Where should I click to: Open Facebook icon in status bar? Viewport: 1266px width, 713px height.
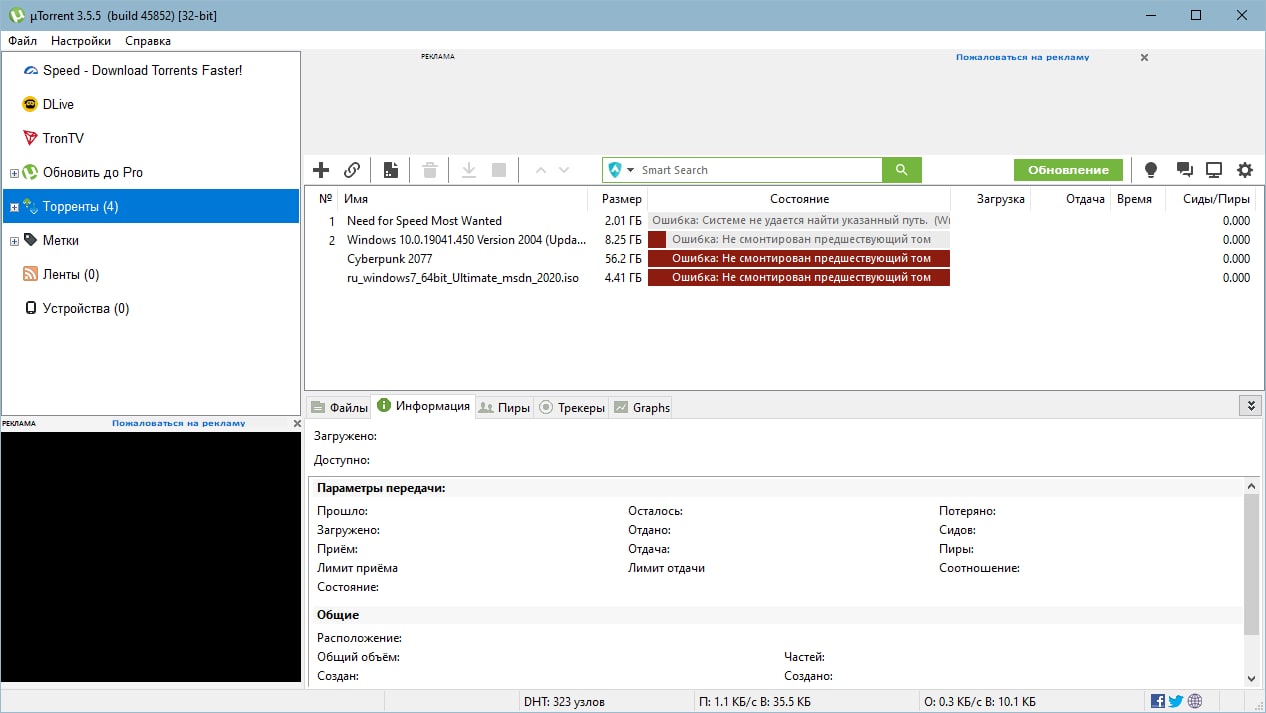pyautogui.click(x=1158, y=702)
